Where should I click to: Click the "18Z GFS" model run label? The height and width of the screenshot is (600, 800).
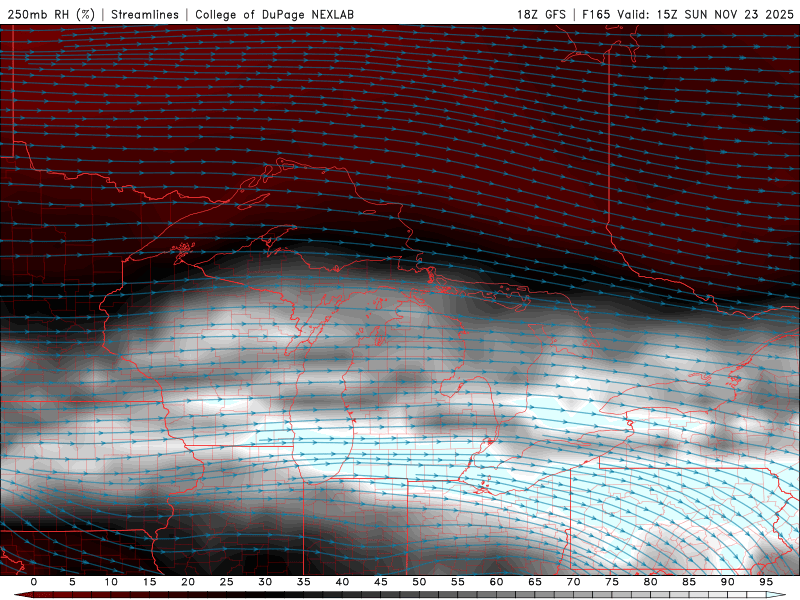coord(541,14)
